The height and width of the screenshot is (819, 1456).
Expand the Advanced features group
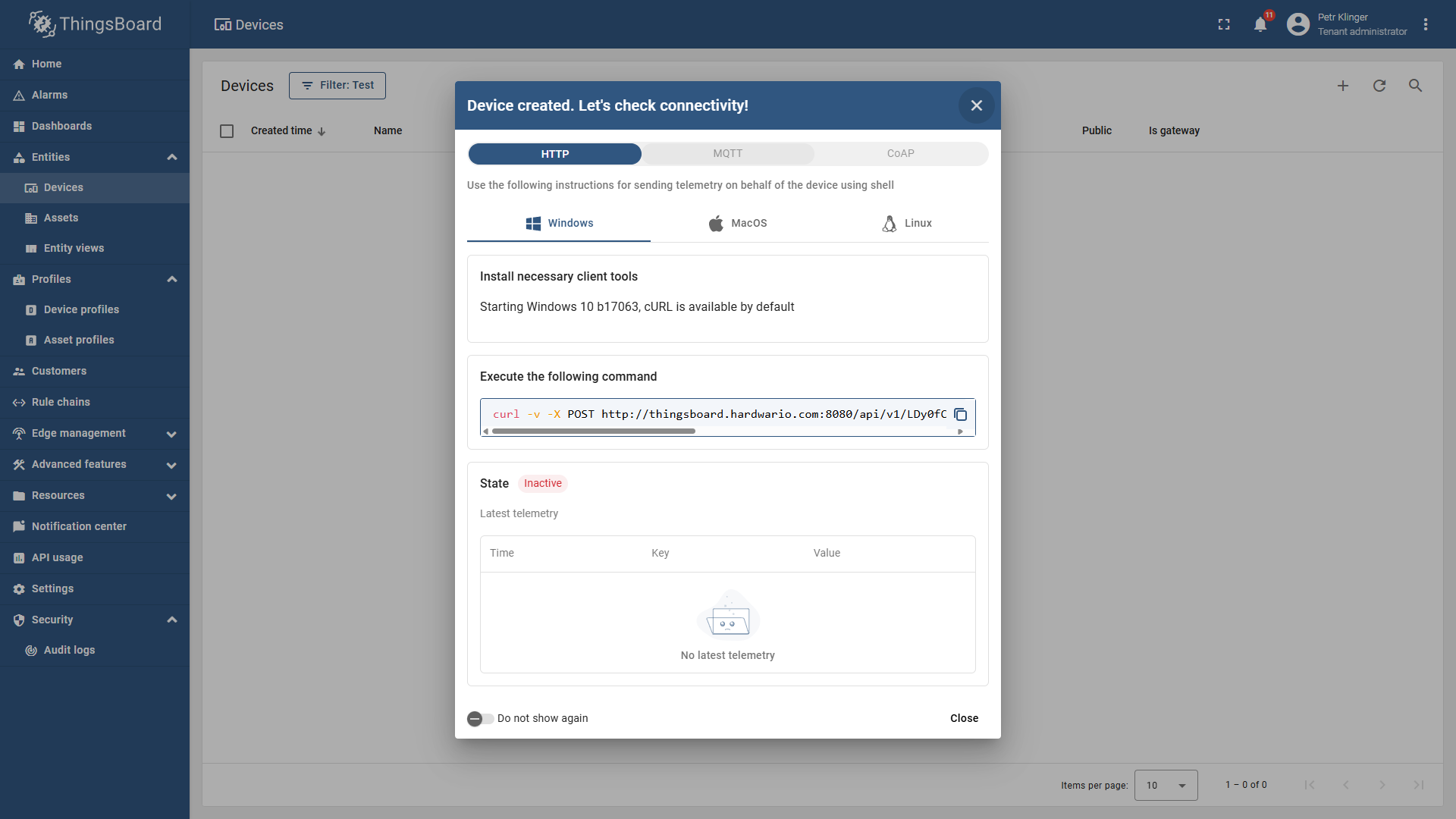(x=171, y=465)
